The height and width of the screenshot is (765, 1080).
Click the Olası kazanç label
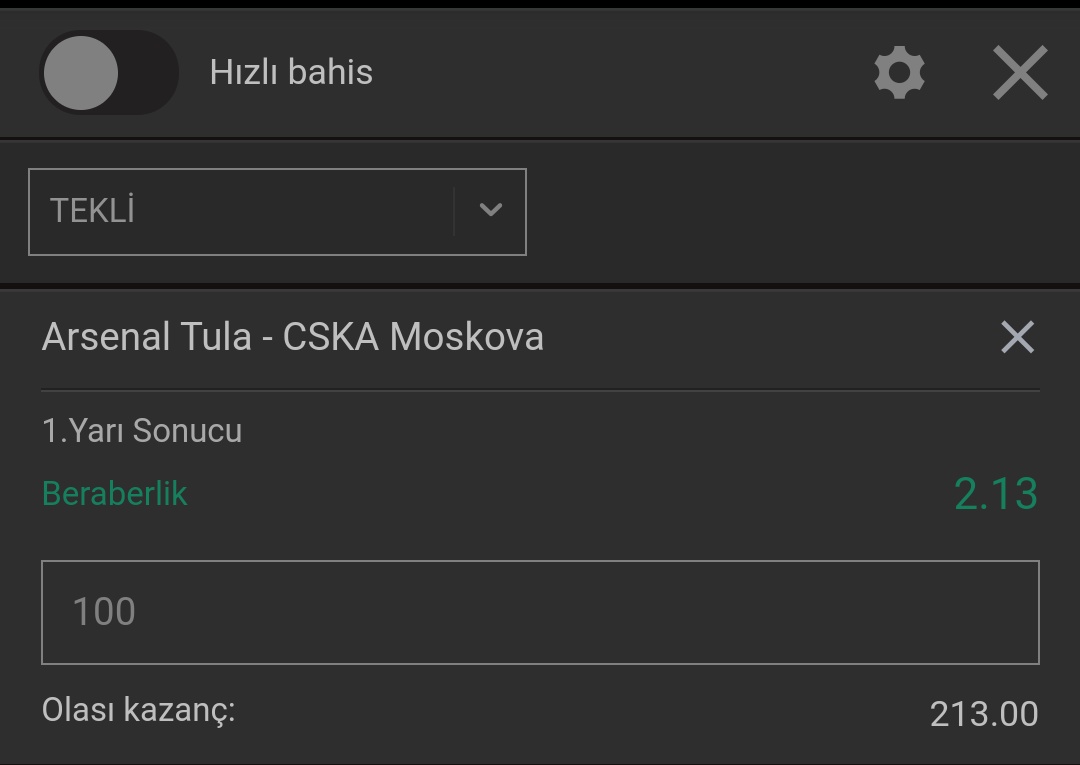[x=138, y=710]
